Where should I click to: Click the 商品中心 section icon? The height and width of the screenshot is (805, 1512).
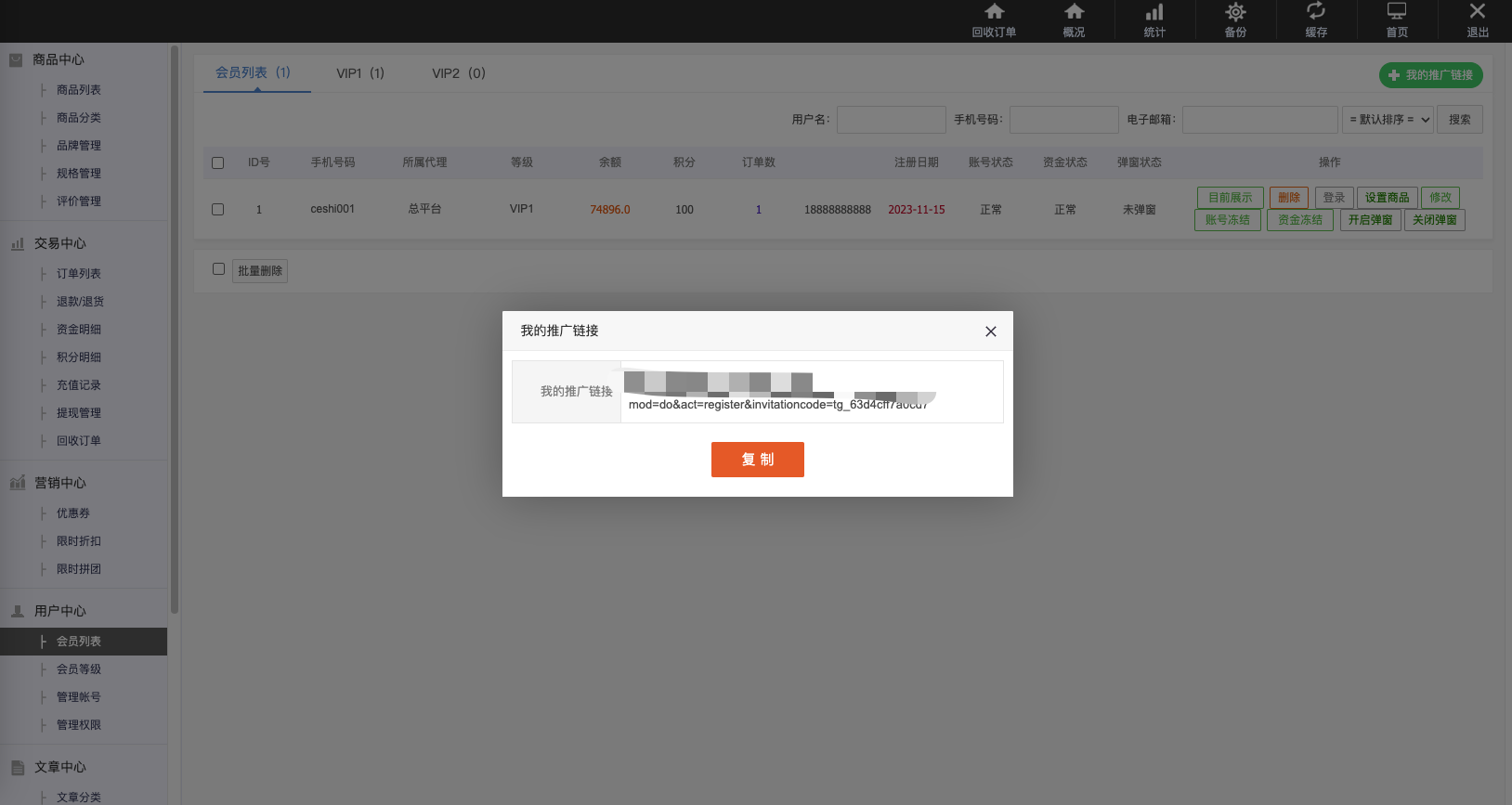pyautogui.click(x=16, y=59)
